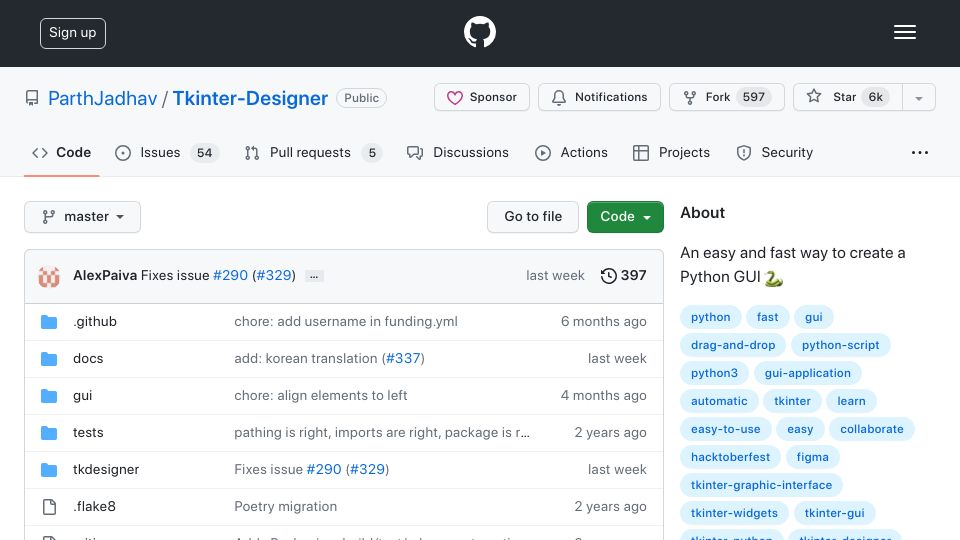Open commit 'pathing is right, imports are right'

click(382, 432)
